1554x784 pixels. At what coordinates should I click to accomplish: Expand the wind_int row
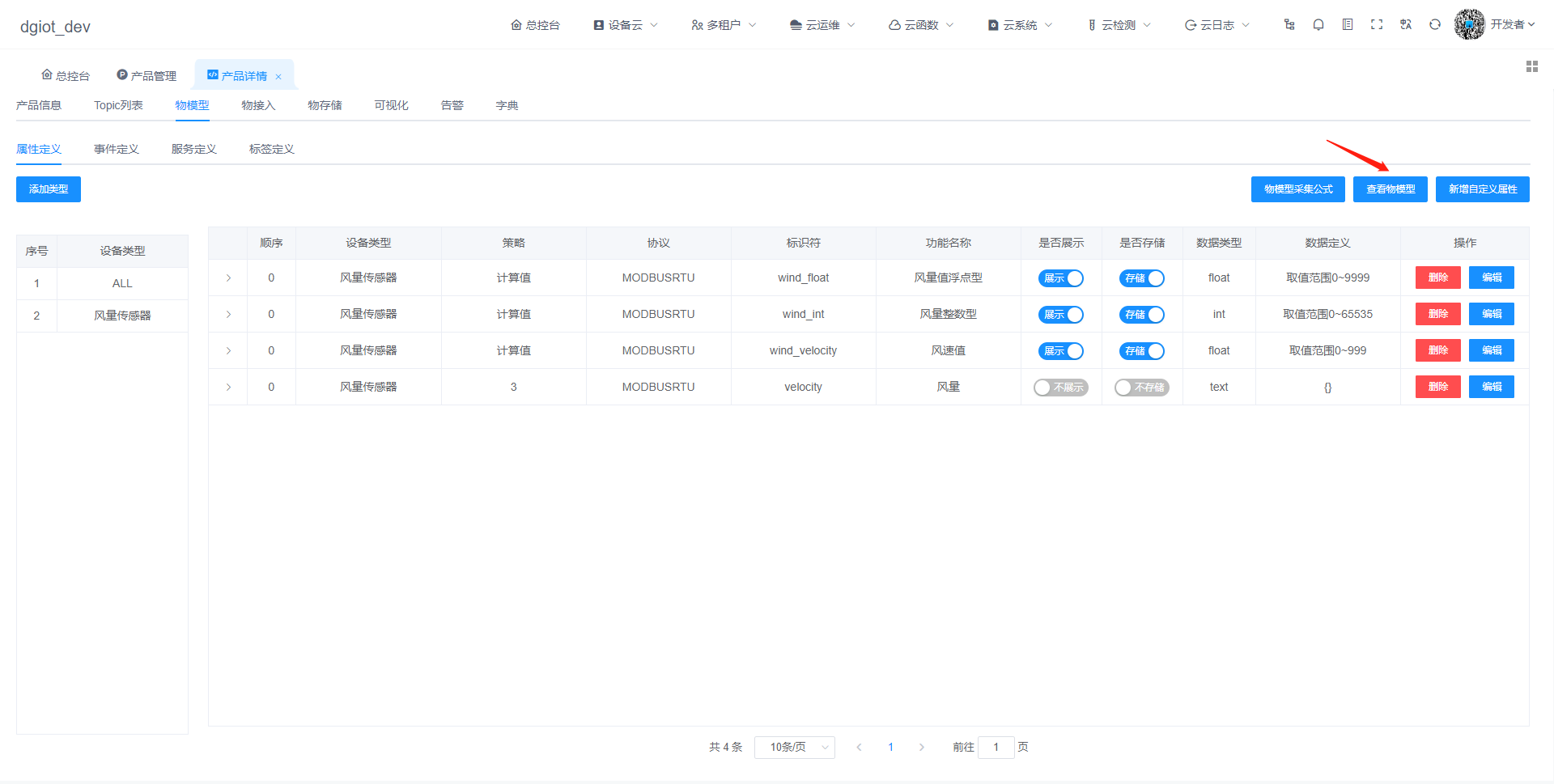228,314
